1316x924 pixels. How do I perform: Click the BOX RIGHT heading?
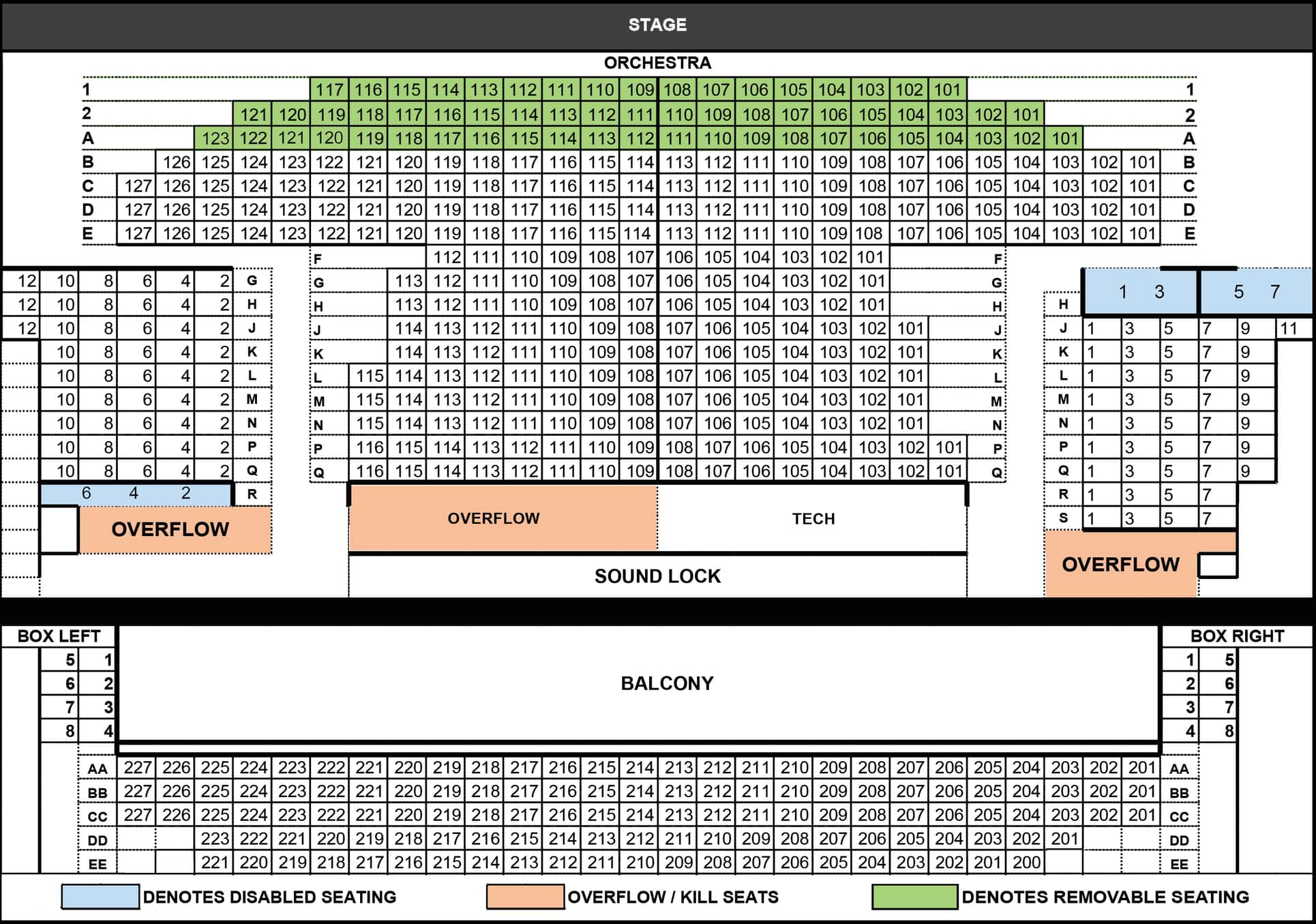tap(1237, 636)
